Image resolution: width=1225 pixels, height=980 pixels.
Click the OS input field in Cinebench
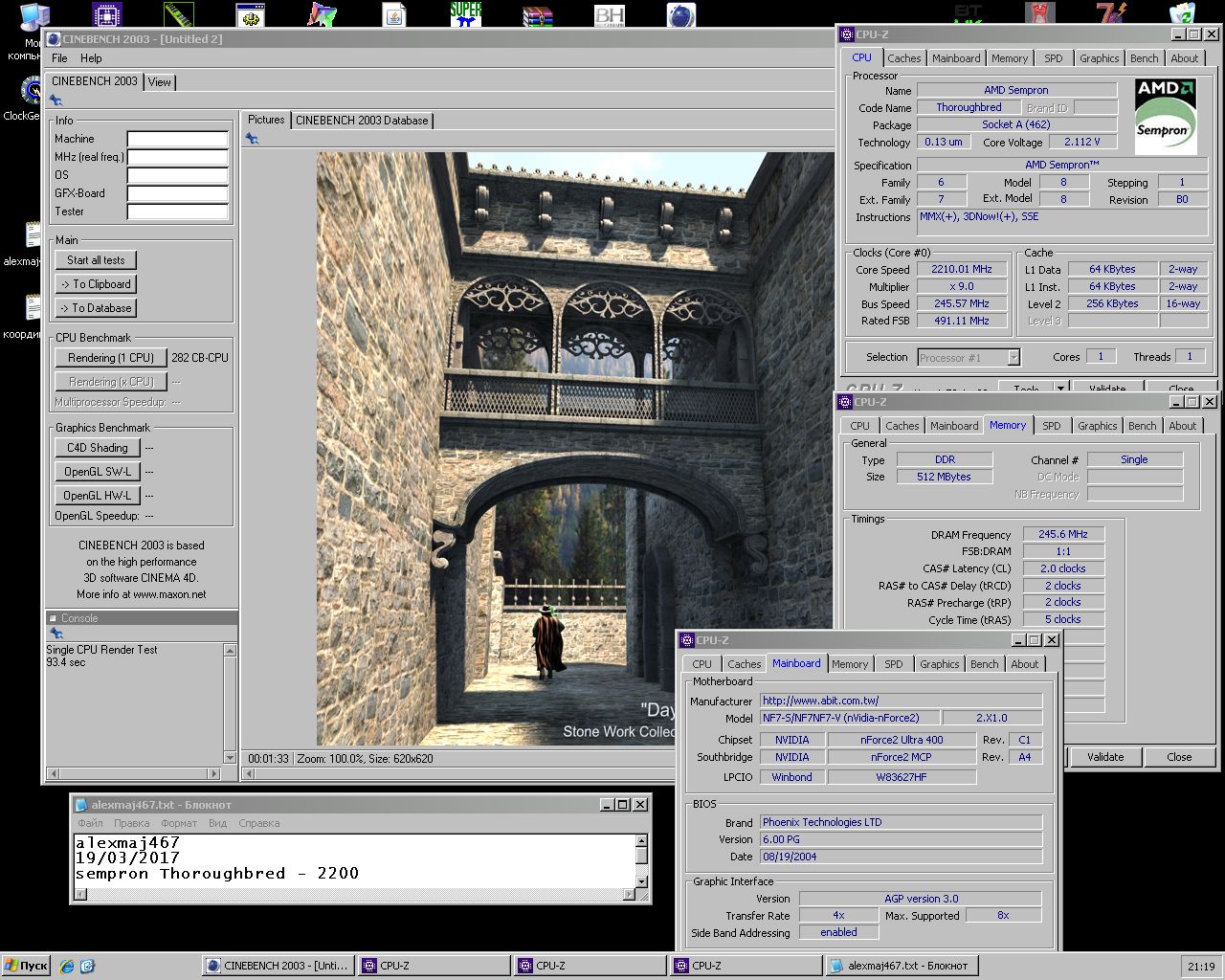pos(178,175)
